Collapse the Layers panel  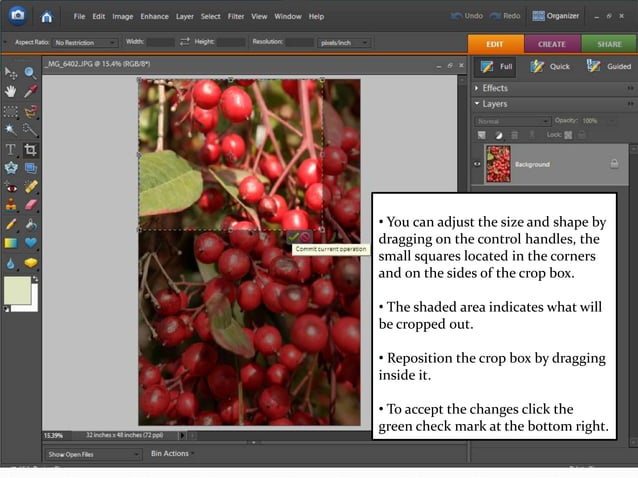pyautogui.click(x=477, y=103)
